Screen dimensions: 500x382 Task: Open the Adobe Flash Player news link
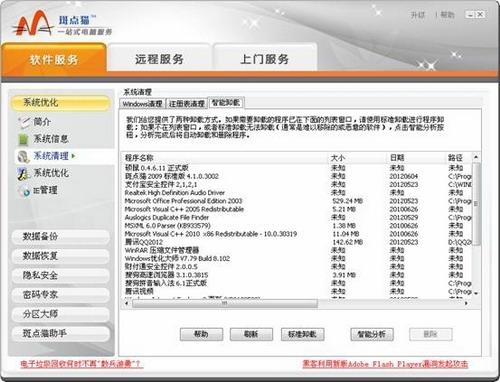click(385, 364)
